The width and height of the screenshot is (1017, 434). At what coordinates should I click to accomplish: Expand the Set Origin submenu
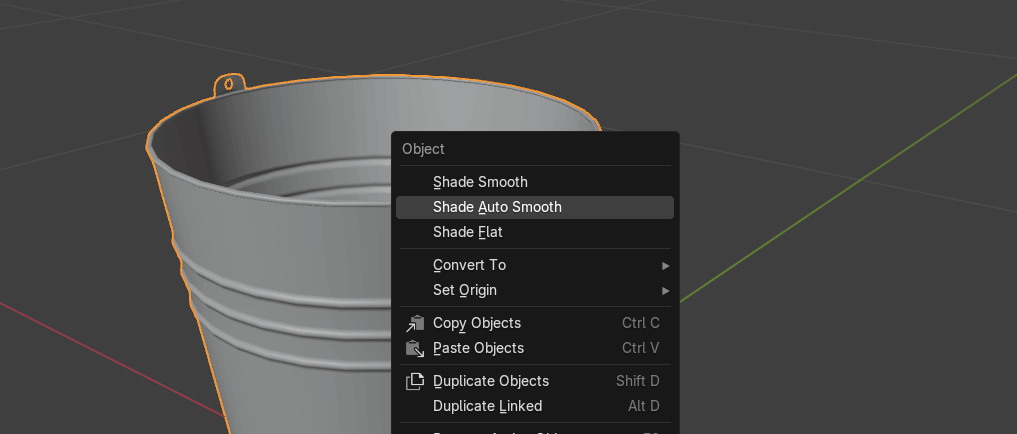[464, 290]
